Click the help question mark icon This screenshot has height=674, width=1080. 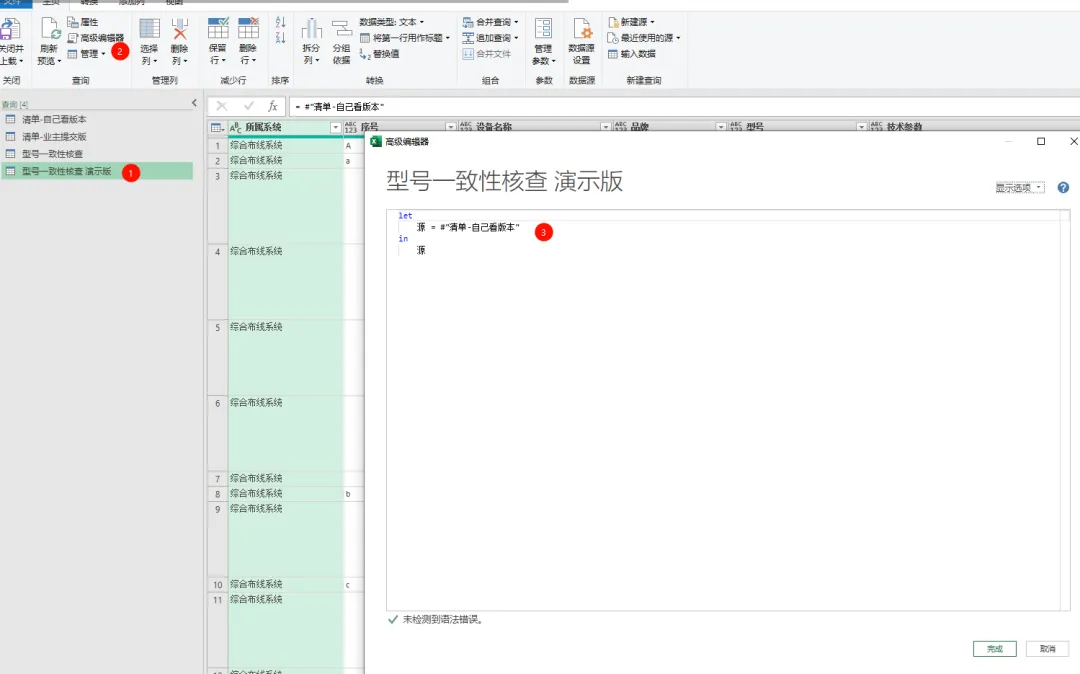1063,187
